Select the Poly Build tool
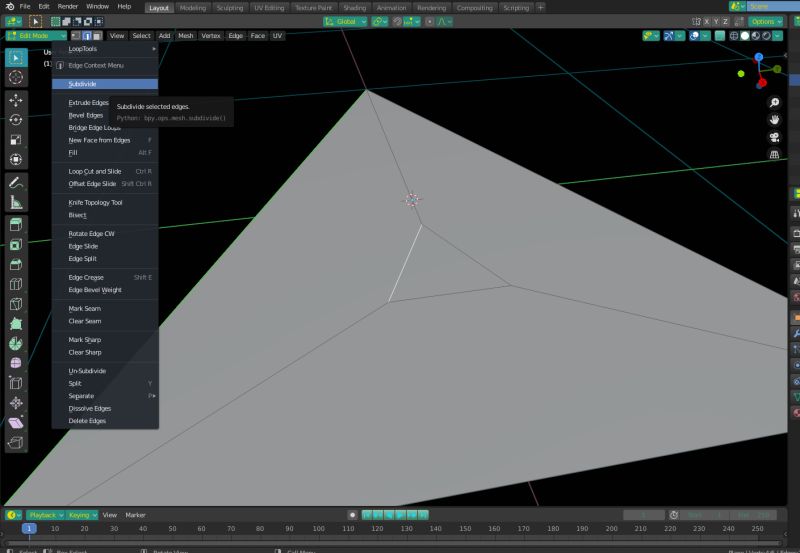 tap(16, 324)
